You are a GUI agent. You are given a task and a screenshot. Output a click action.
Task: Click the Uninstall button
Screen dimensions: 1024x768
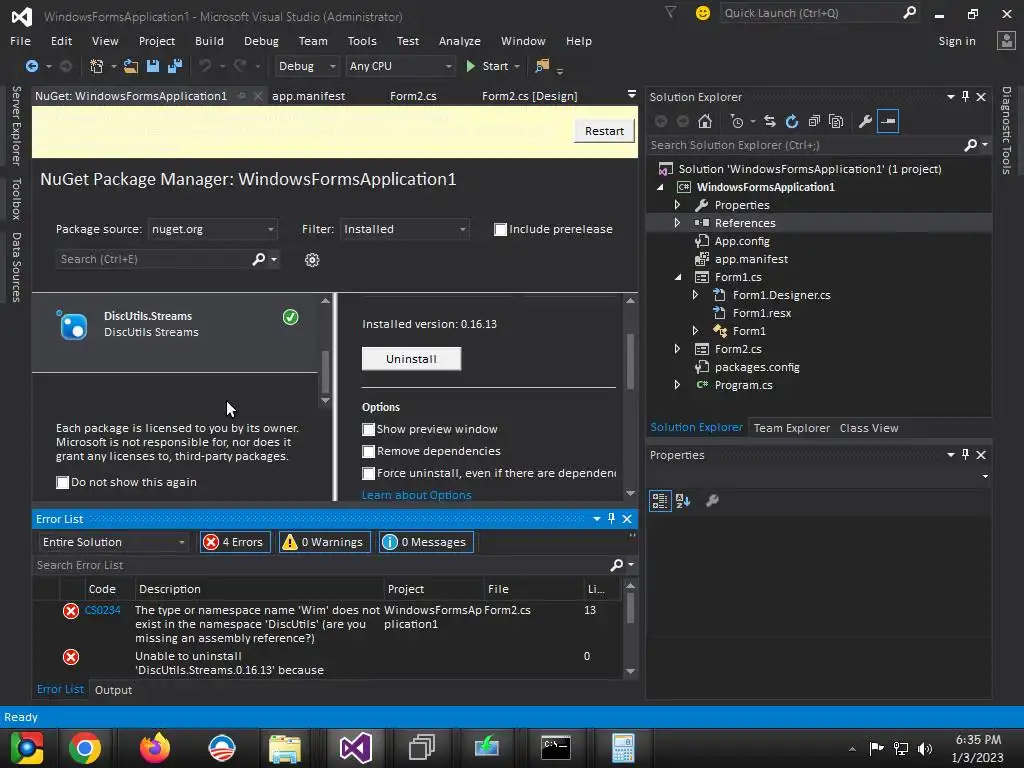click(x=411, y=359)
